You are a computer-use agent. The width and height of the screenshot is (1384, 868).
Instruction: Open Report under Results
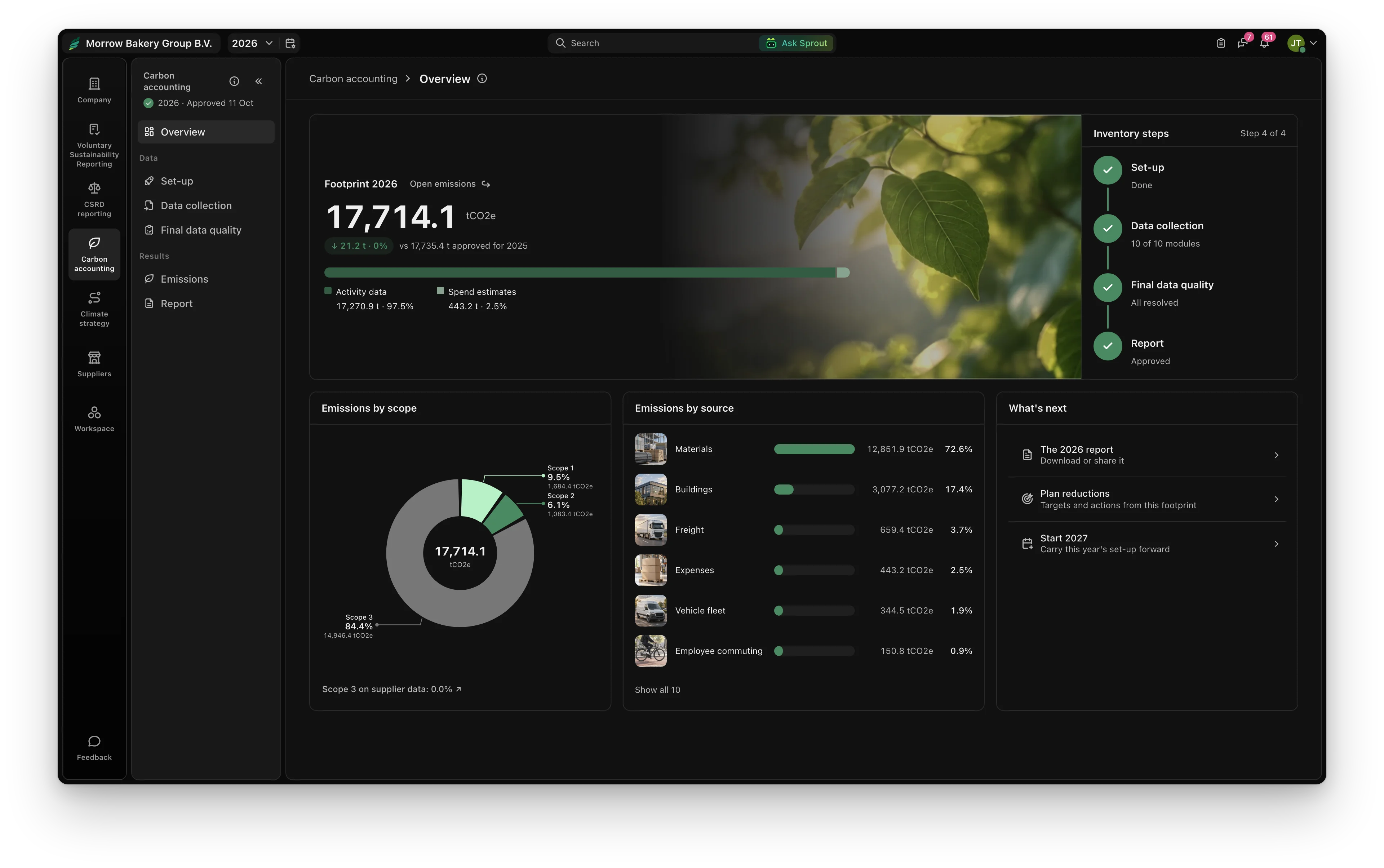tap(206, 304)
